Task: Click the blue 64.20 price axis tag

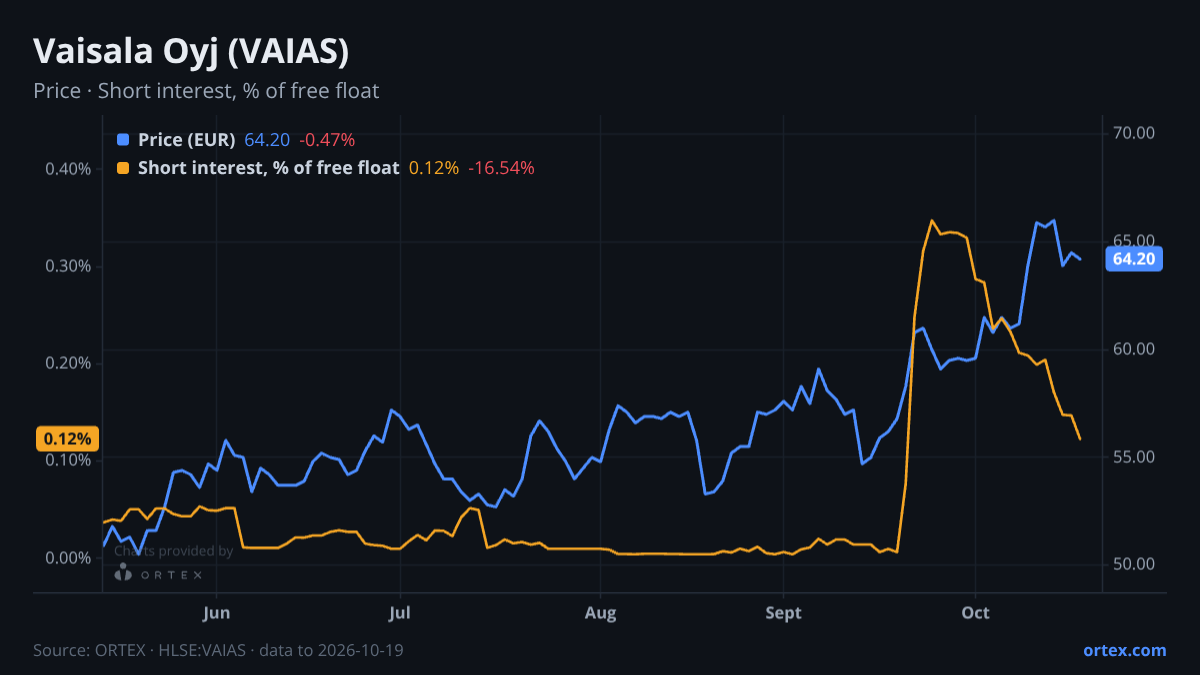Action: (x=1134, y=259)
